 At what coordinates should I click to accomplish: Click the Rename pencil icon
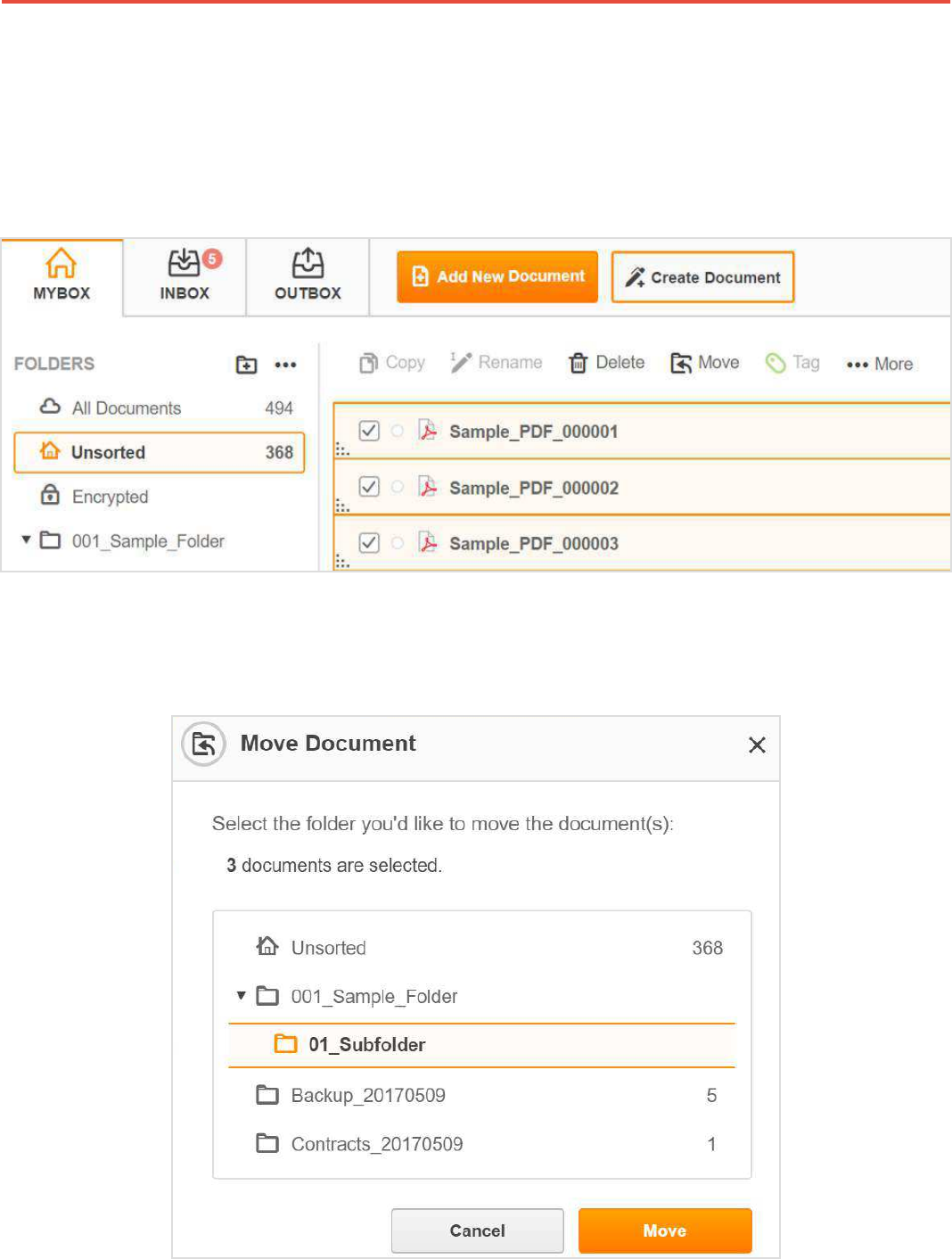(x=461, y=362)
